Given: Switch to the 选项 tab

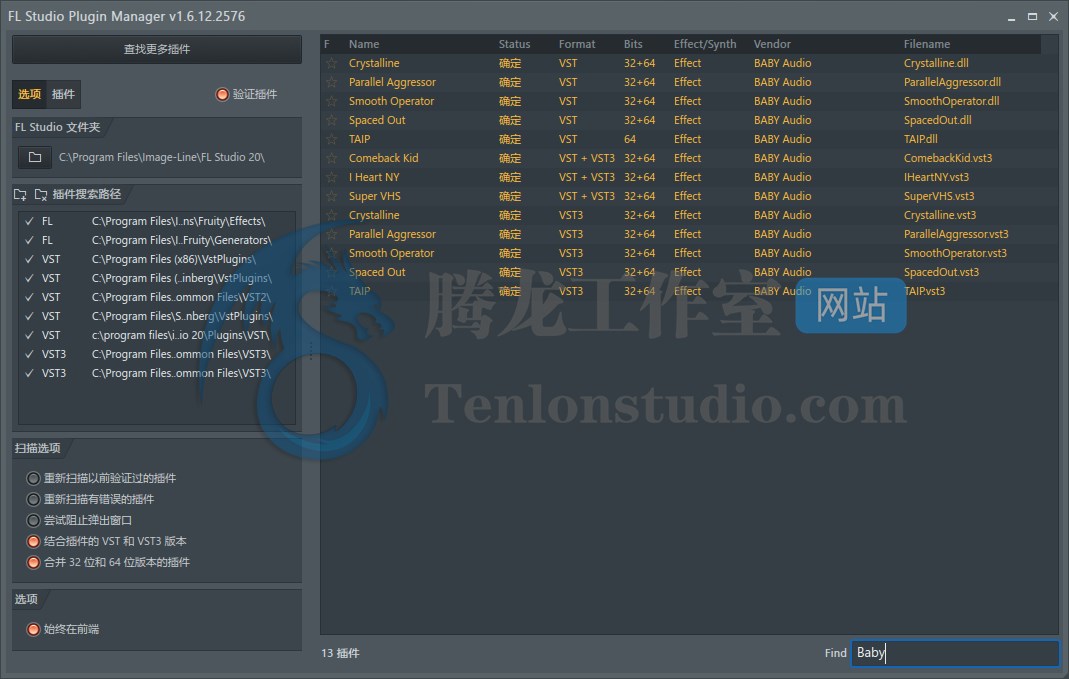Looking at the screenshot, I should click(29, 95).
